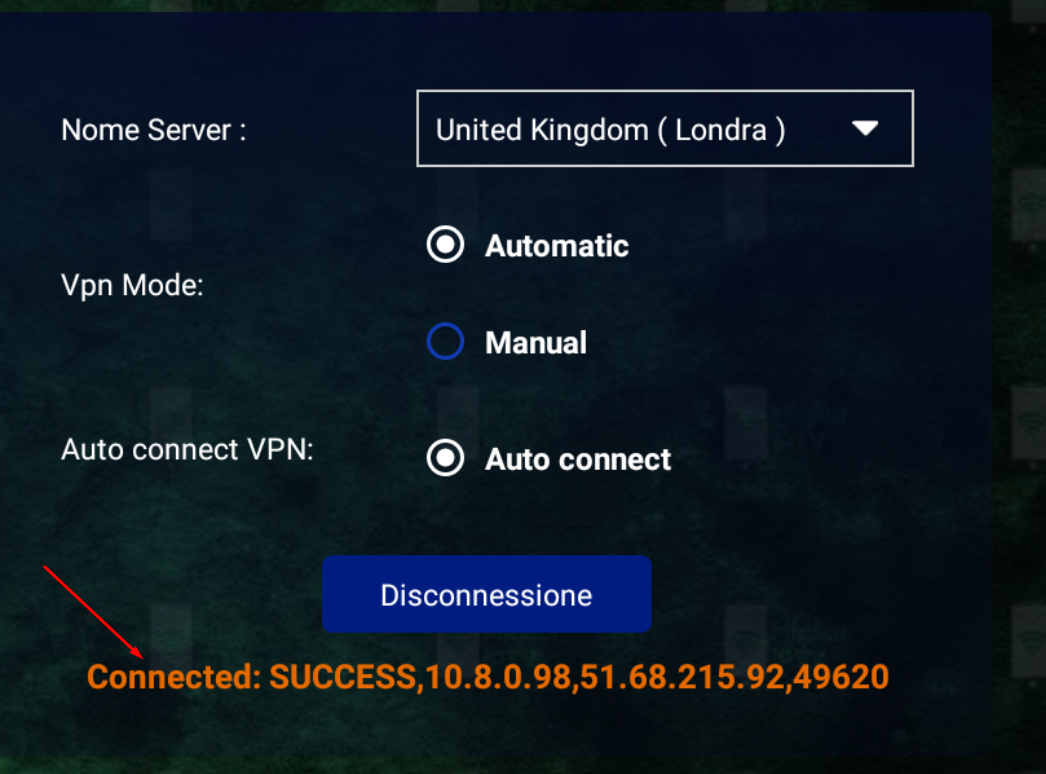Click the "Vpn Mode:" field label

[x=132, y=286]
